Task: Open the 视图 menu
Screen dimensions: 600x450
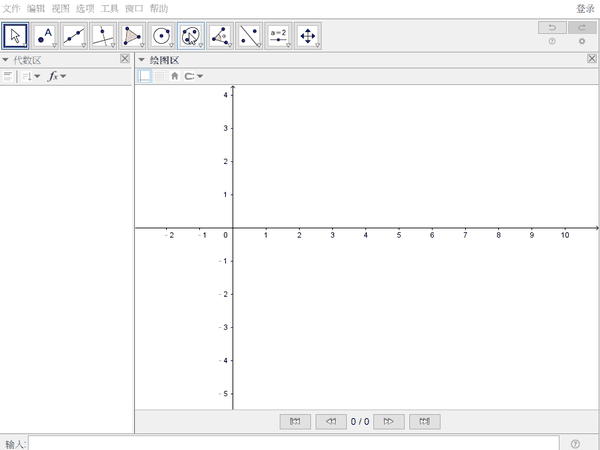Action: [60, 8]
